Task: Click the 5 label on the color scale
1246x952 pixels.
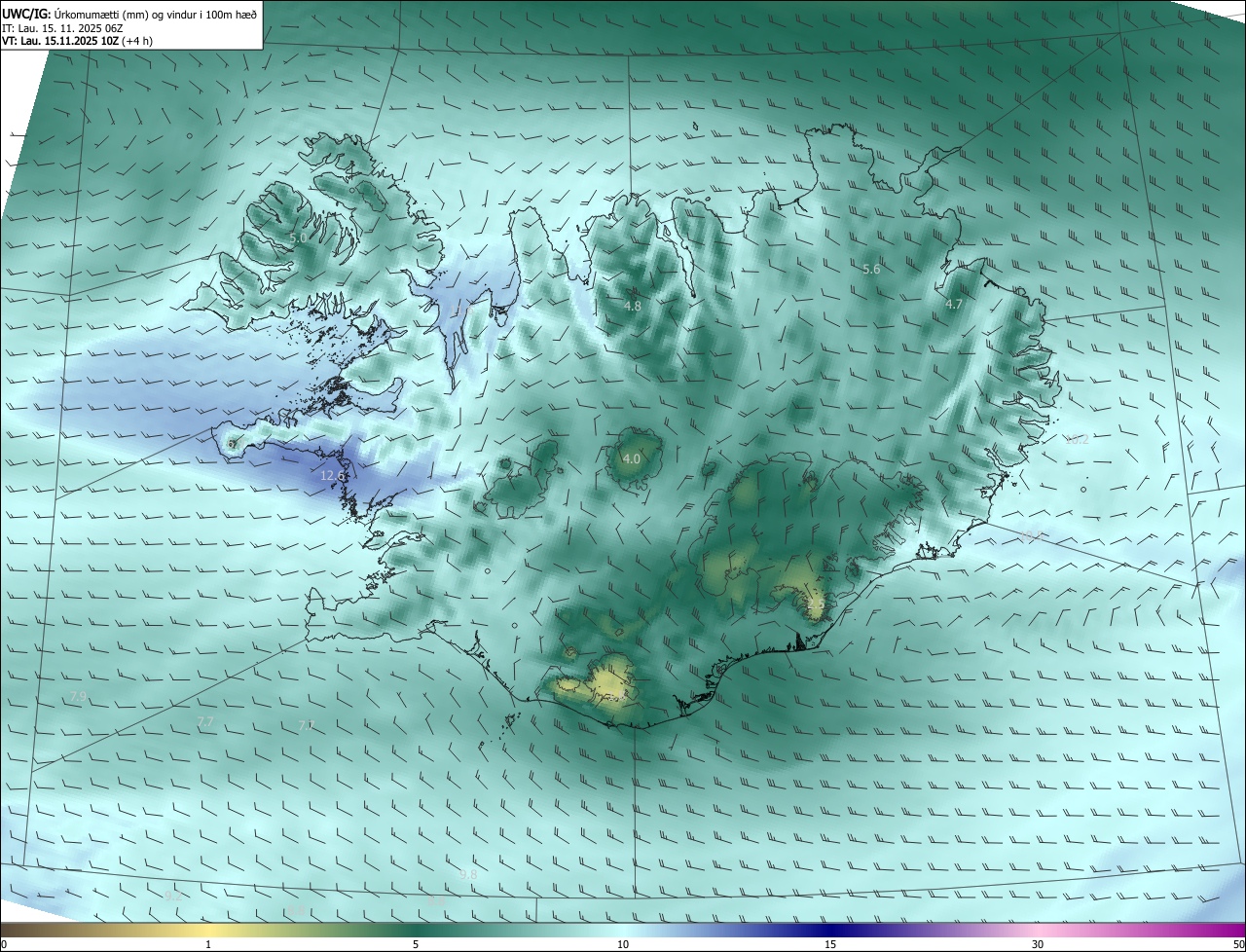Action: (x=416, y=945)
